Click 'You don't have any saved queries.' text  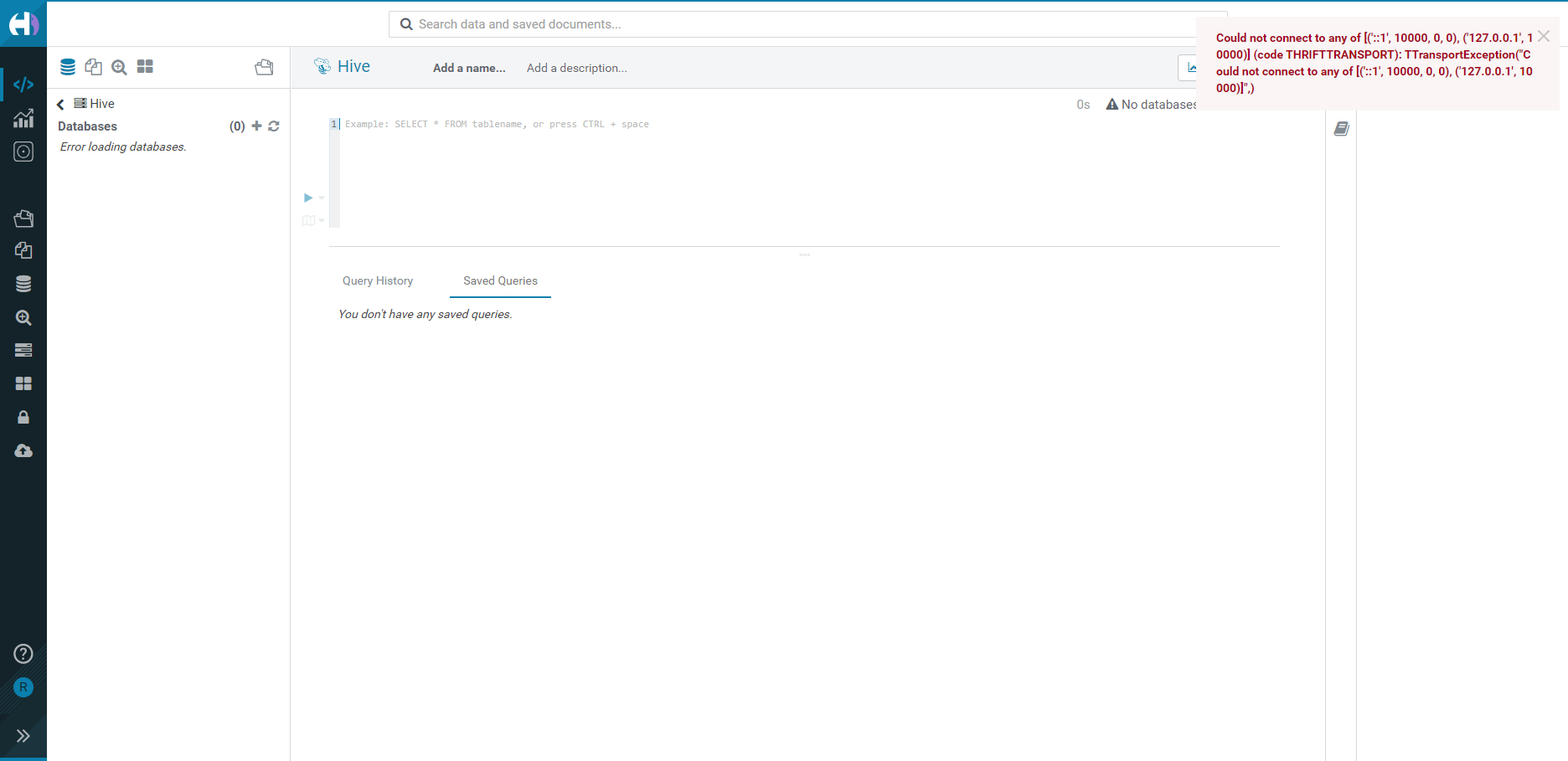click(x=426, y=314)
